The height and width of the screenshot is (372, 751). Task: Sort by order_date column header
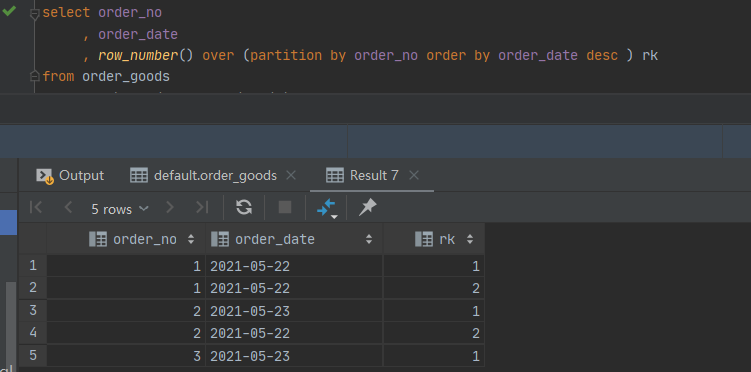294,239
